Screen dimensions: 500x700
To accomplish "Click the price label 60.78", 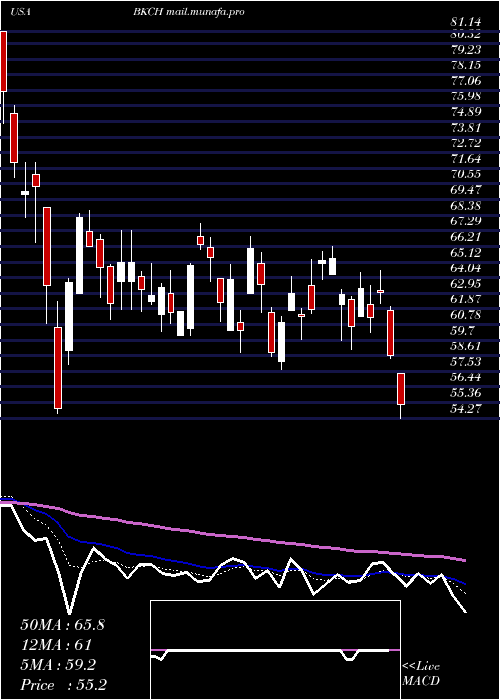I will tap(467, 315).
